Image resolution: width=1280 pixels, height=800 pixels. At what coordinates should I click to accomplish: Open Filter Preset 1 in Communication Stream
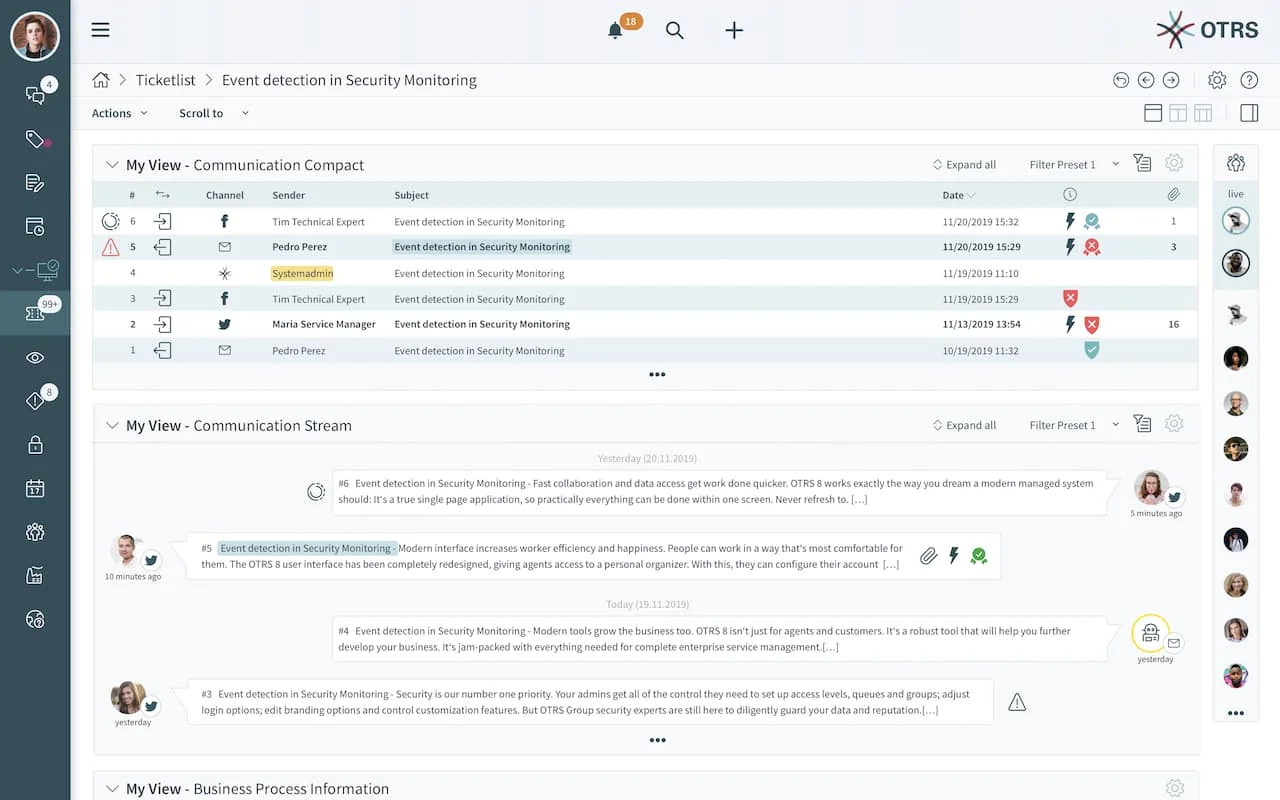1074,425
